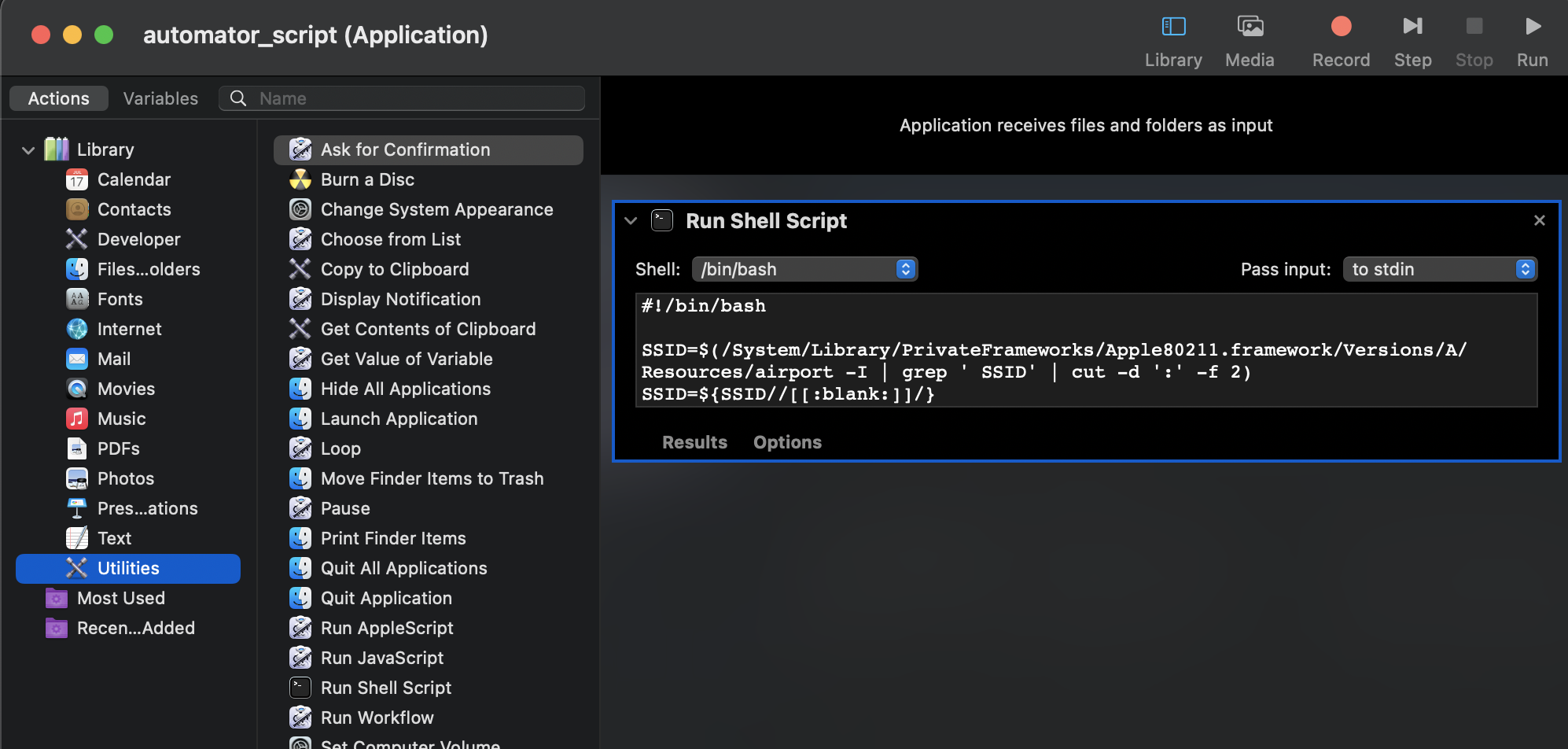The width and height of the screenshot is (1568, 749).
Task: Switch to the Actions tab
Action: 58,98
